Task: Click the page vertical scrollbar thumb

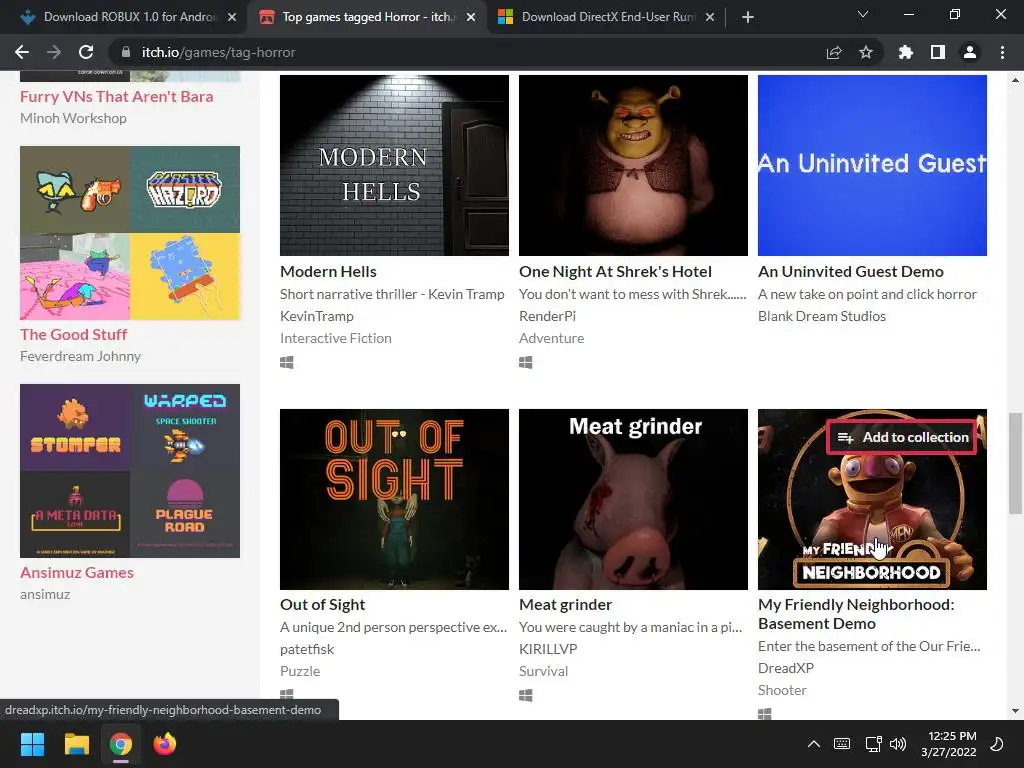Action: (x=1016, y=464)
